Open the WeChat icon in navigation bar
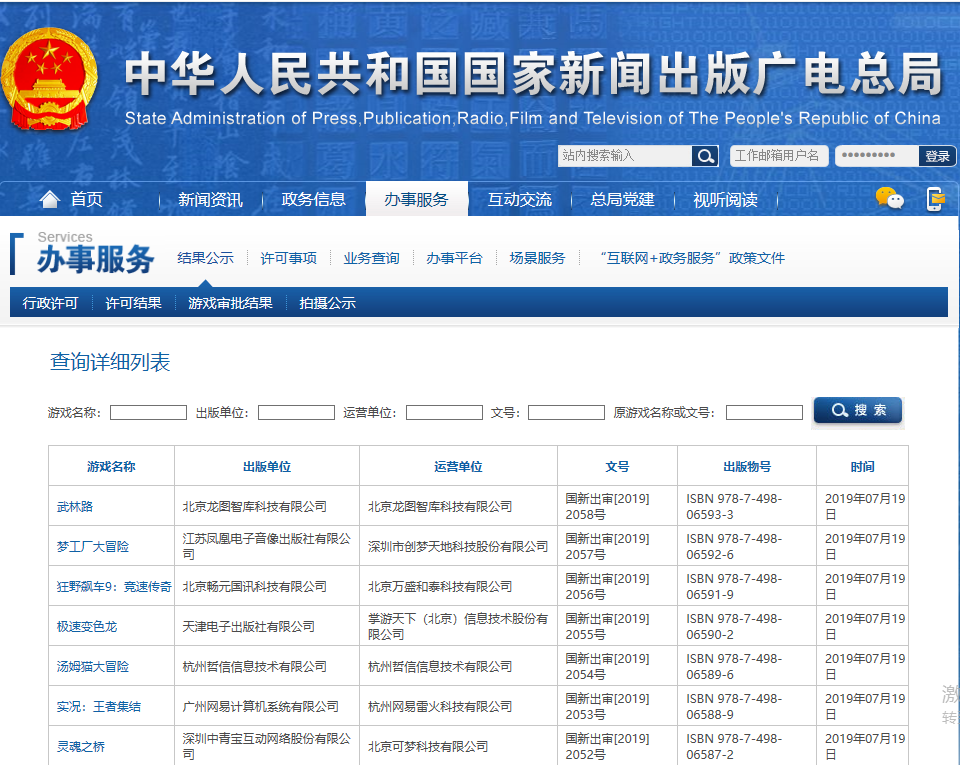 (889, 198)
